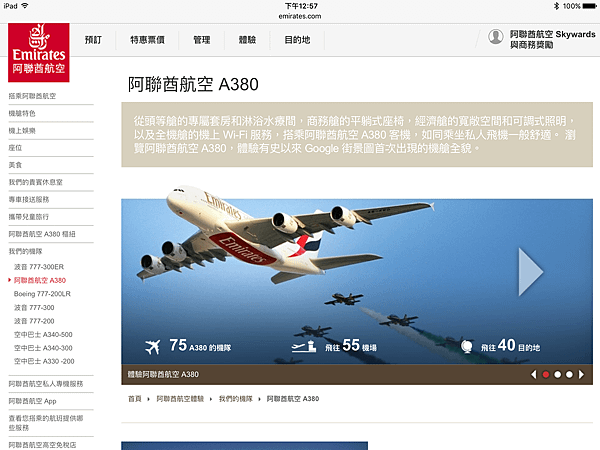Go to 首頁 in breadcrumb
The height and width of the screenshot is (450, 600).
(135, 399)
